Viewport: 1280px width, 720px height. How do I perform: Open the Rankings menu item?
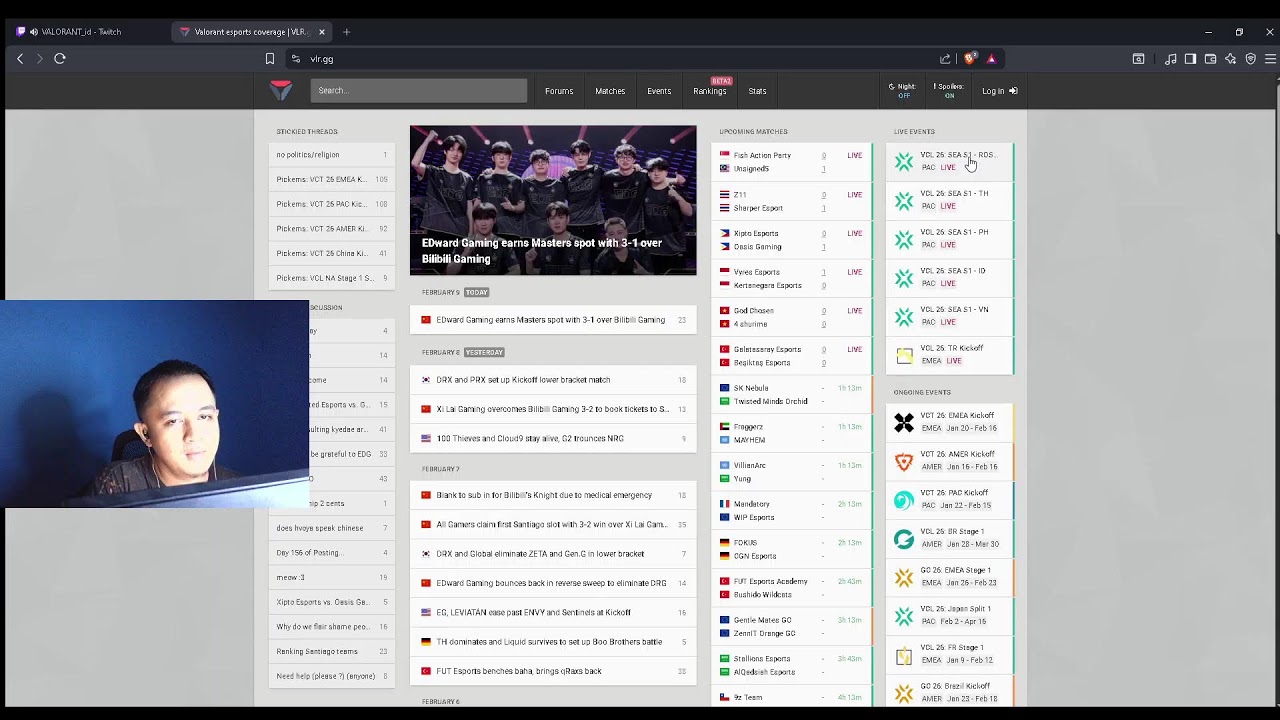tap(710, 91)
